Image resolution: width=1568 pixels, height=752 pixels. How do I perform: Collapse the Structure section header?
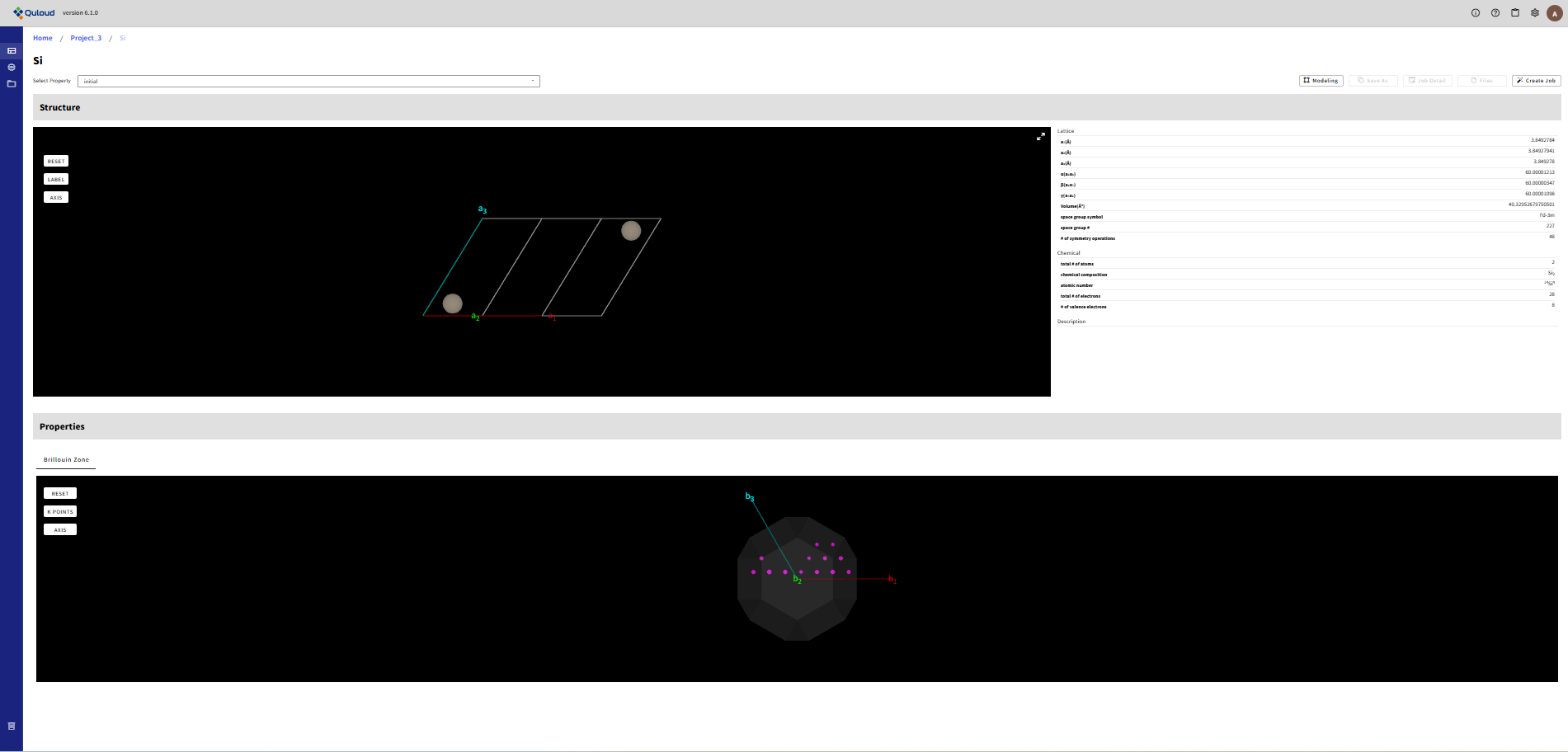click(60, 107)
